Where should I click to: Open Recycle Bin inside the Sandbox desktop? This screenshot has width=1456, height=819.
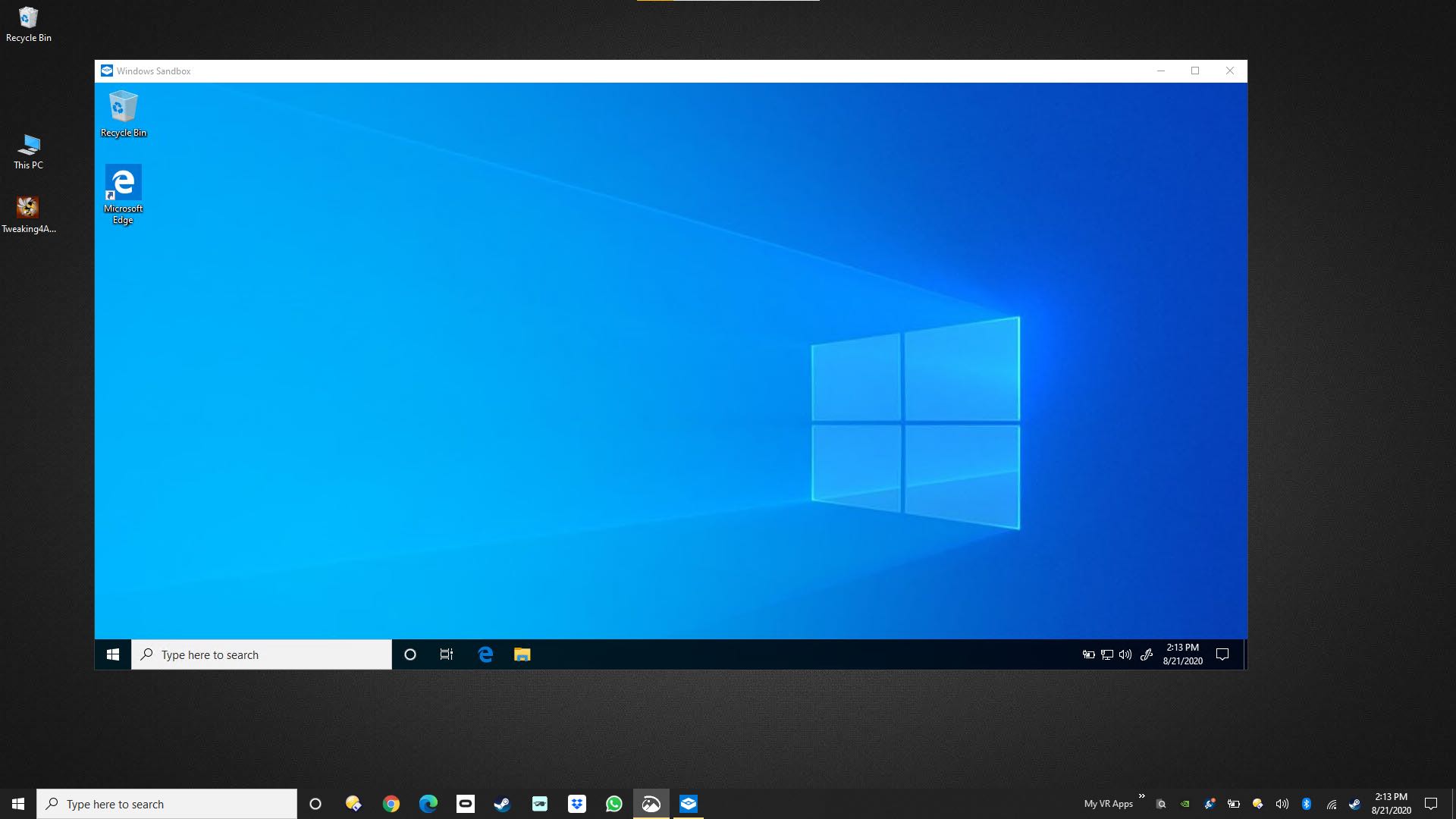pyautogui.click(x=123, y=114)
